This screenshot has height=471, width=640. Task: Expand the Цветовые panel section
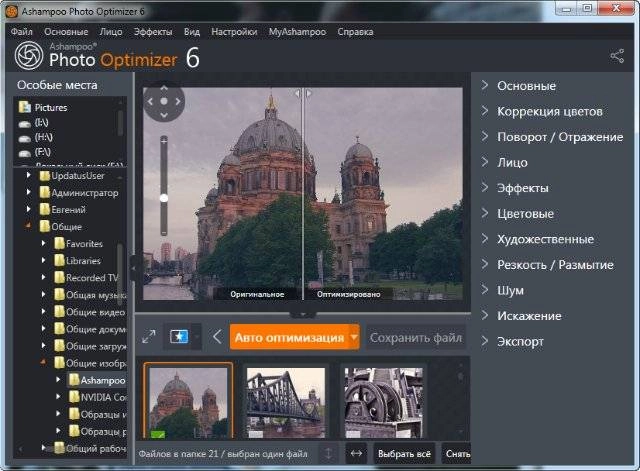tap(517, 213)
